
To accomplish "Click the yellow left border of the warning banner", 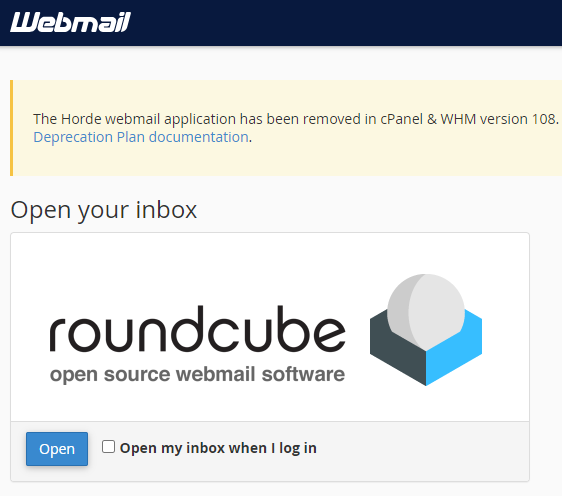I will coord(11,128).
